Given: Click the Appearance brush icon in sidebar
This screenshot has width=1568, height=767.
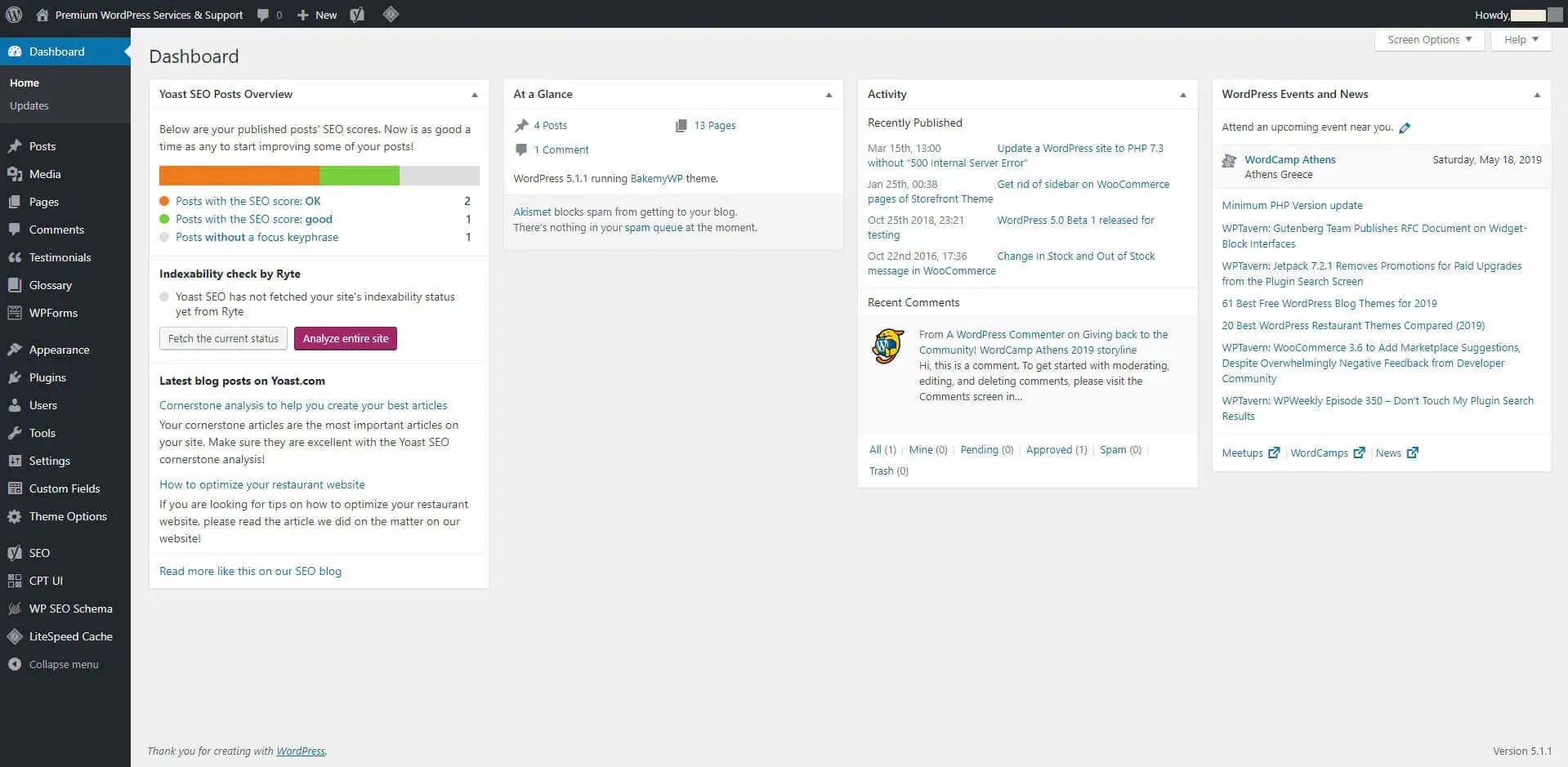Looking at the screenshot, I should pos(15,350).
